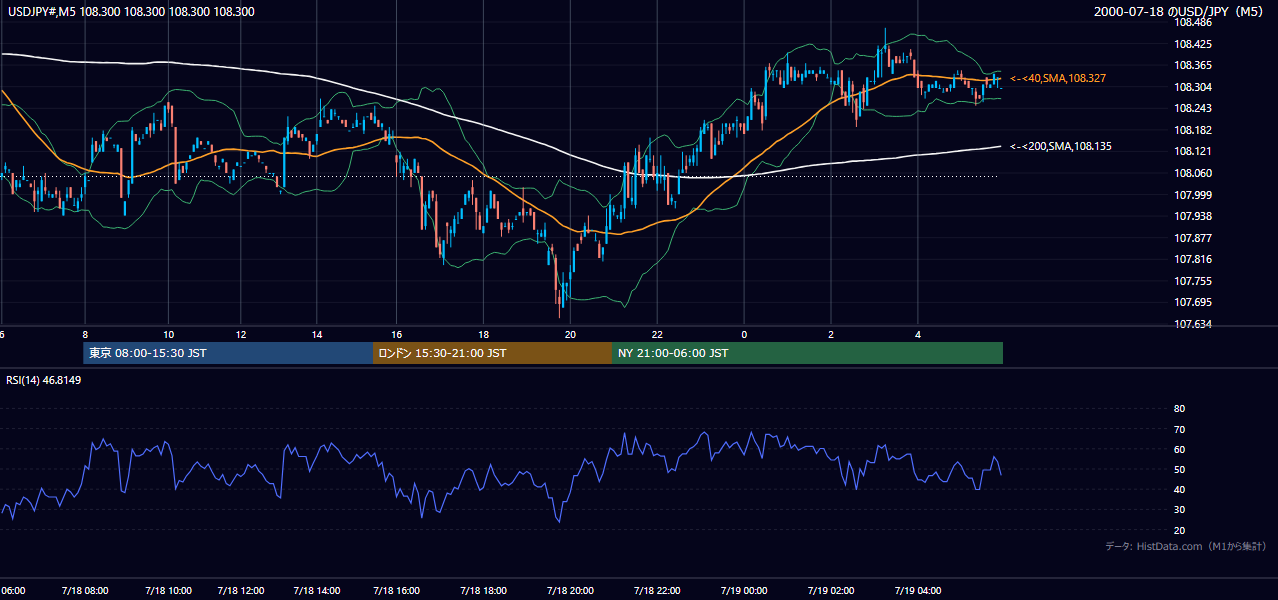Select the 200 SMA 108.135 label
Image resolution: width=1278 pixels, height=600 pixels.
1061,146
